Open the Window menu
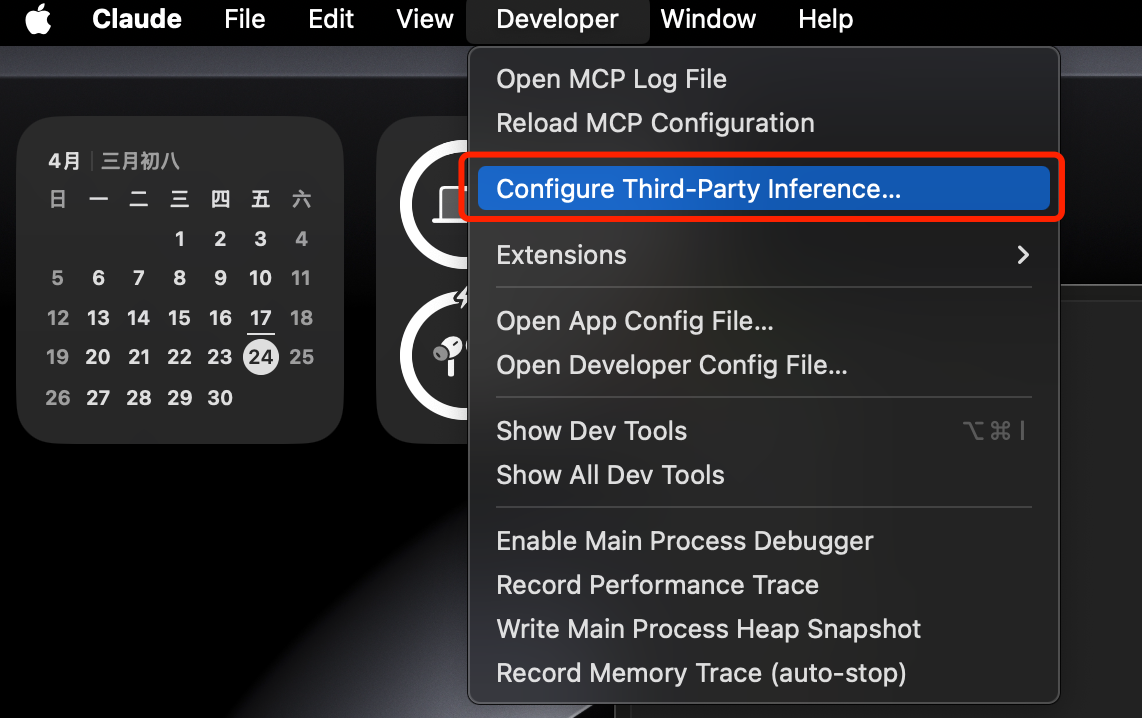The height and width of the screenshot is (718, 1142). pos(708,19)
